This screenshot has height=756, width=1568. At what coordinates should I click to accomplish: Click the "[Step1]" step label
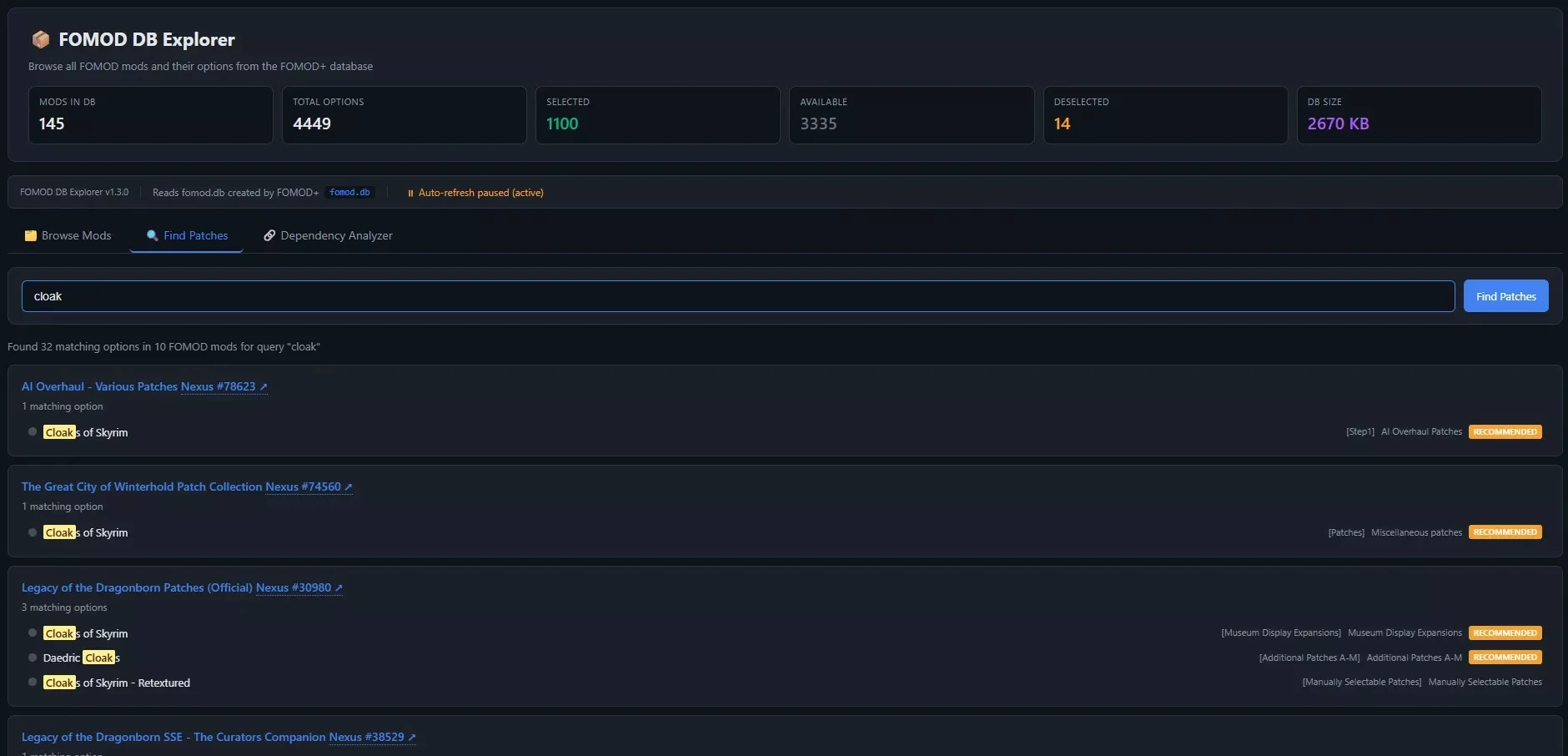1360,432
